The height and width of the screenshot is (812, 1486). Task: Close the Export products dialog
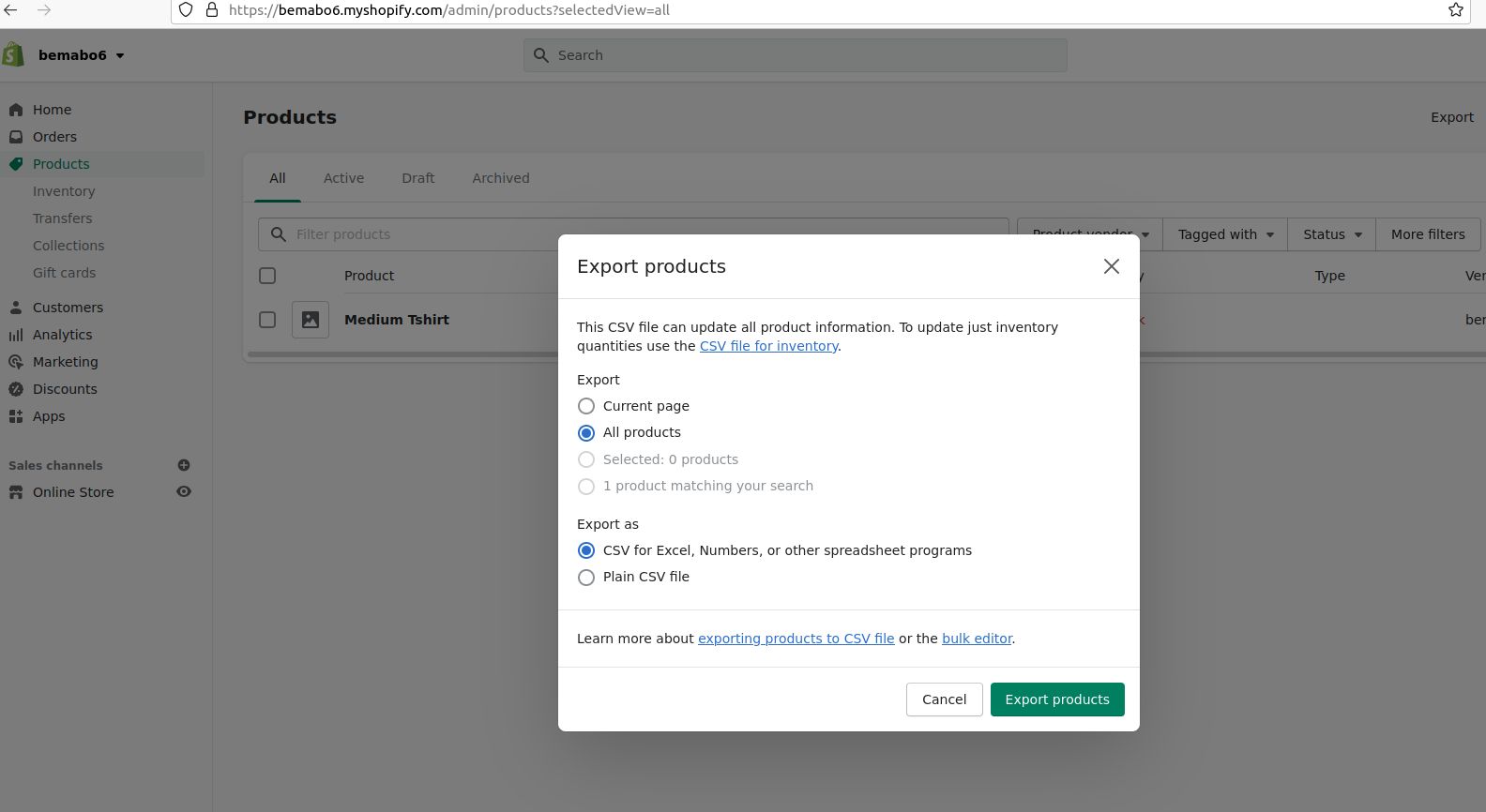coord(1111,266)
